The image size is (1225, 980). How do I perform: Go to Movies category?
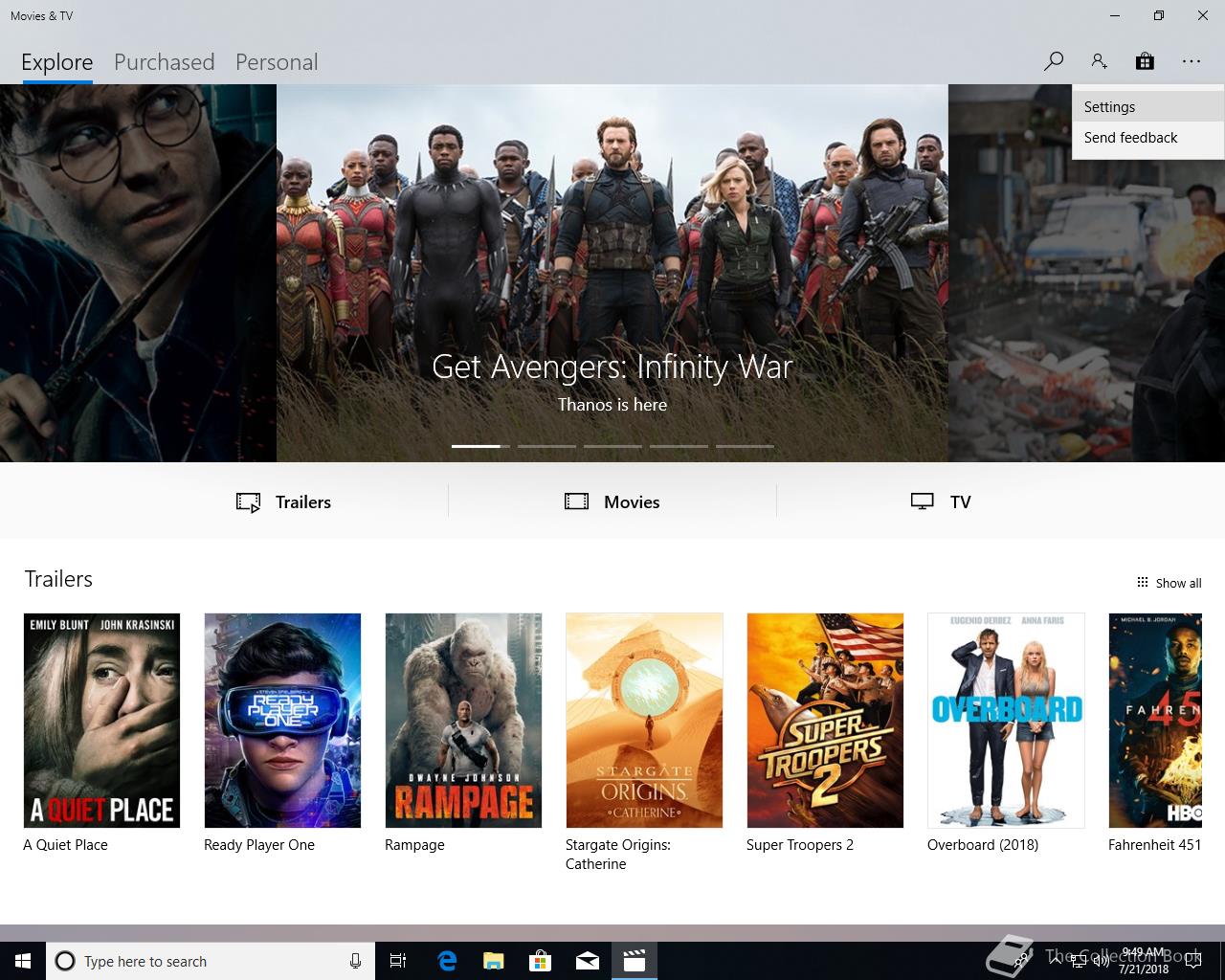click(x=612, y=501)
